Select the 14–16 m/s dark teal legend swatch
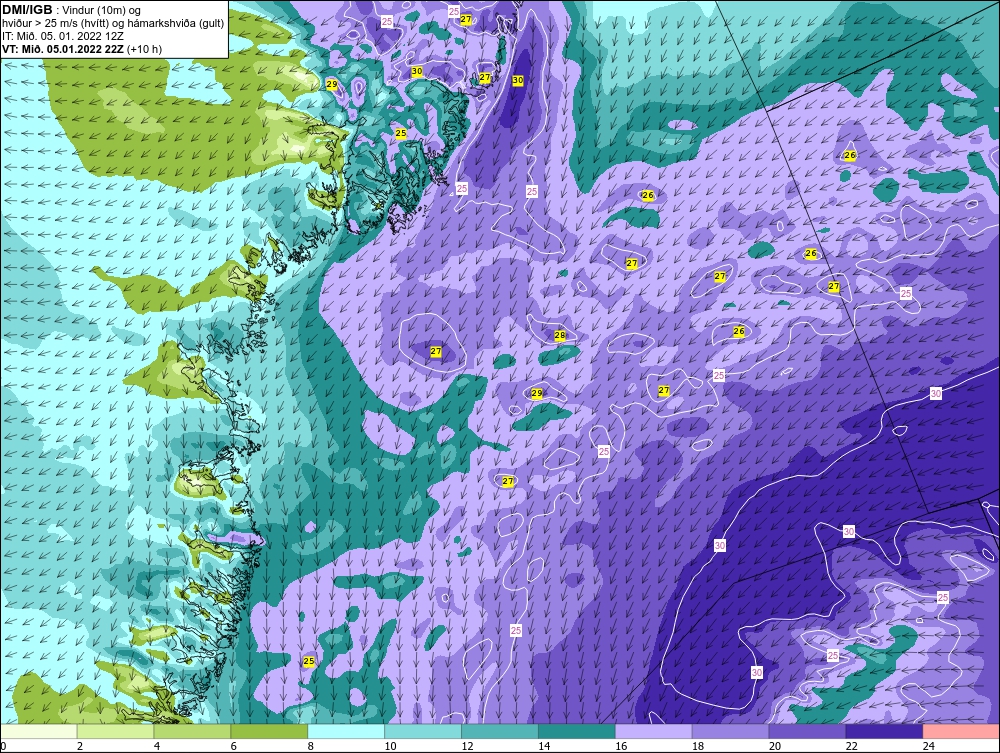This screenshot has height=753, width=1000. (577, 731)
